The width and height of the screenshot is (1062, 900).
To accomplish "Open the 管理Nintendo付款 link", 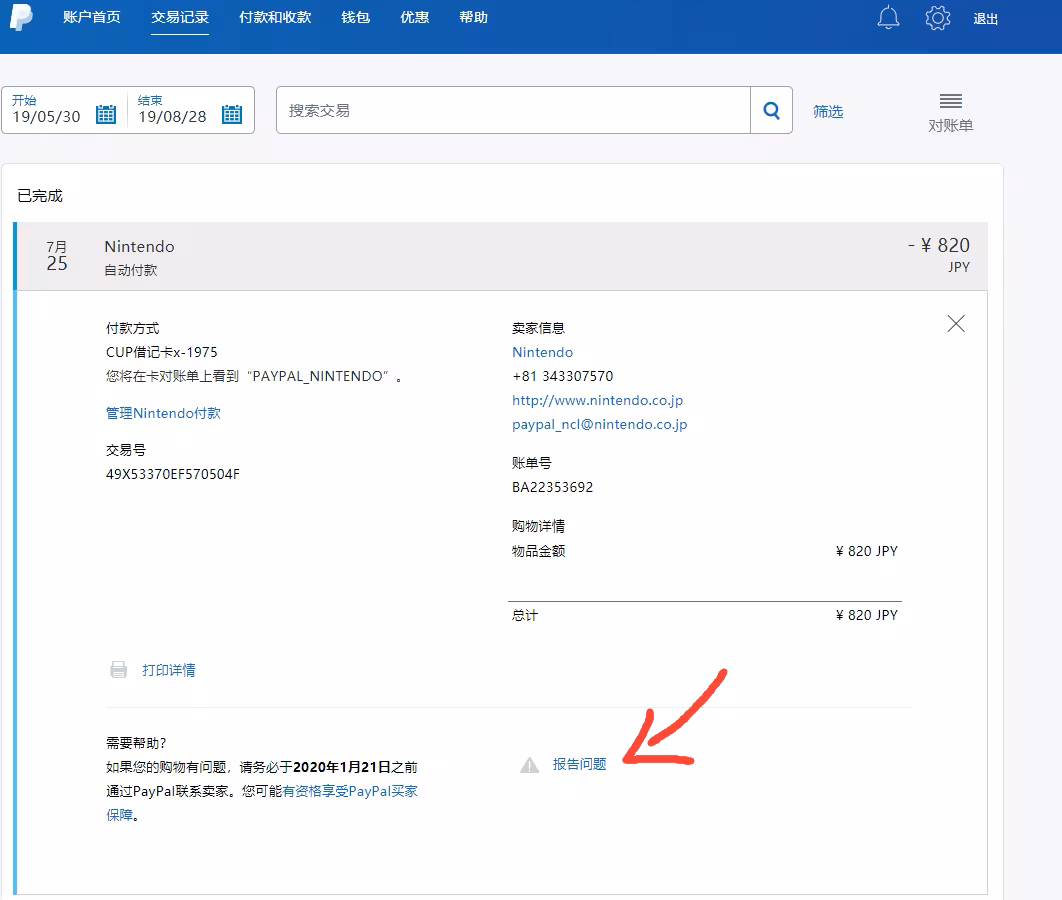I will point(163,413).
